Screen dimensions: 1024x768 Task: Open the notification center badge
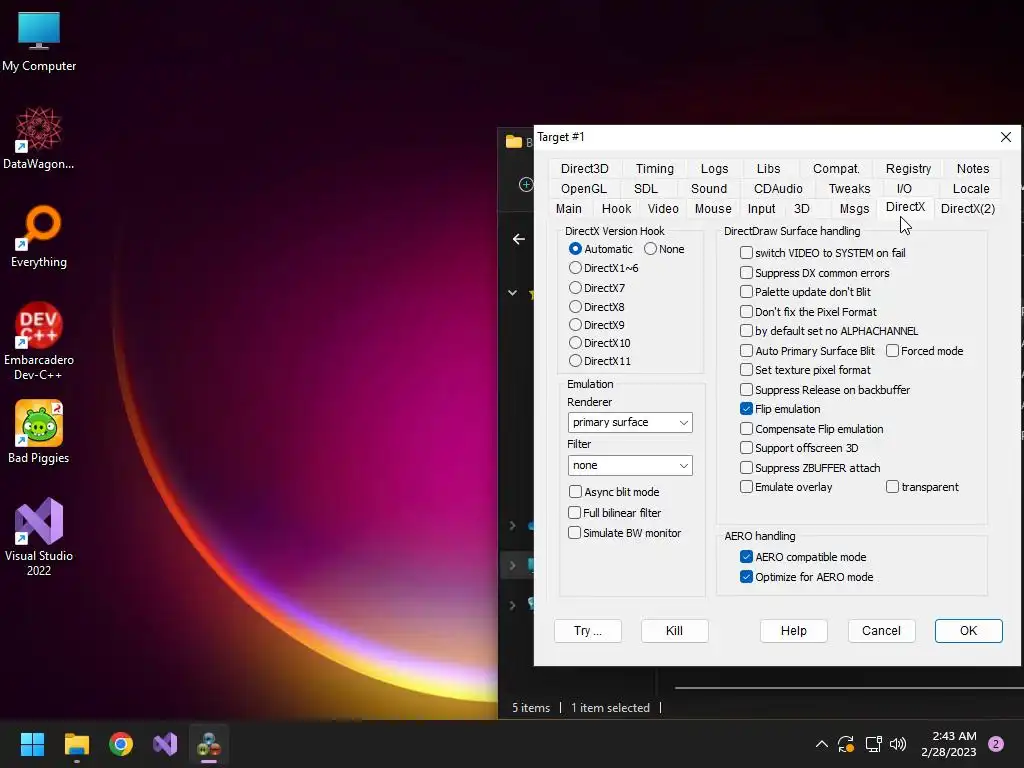(x=996, y=744)
